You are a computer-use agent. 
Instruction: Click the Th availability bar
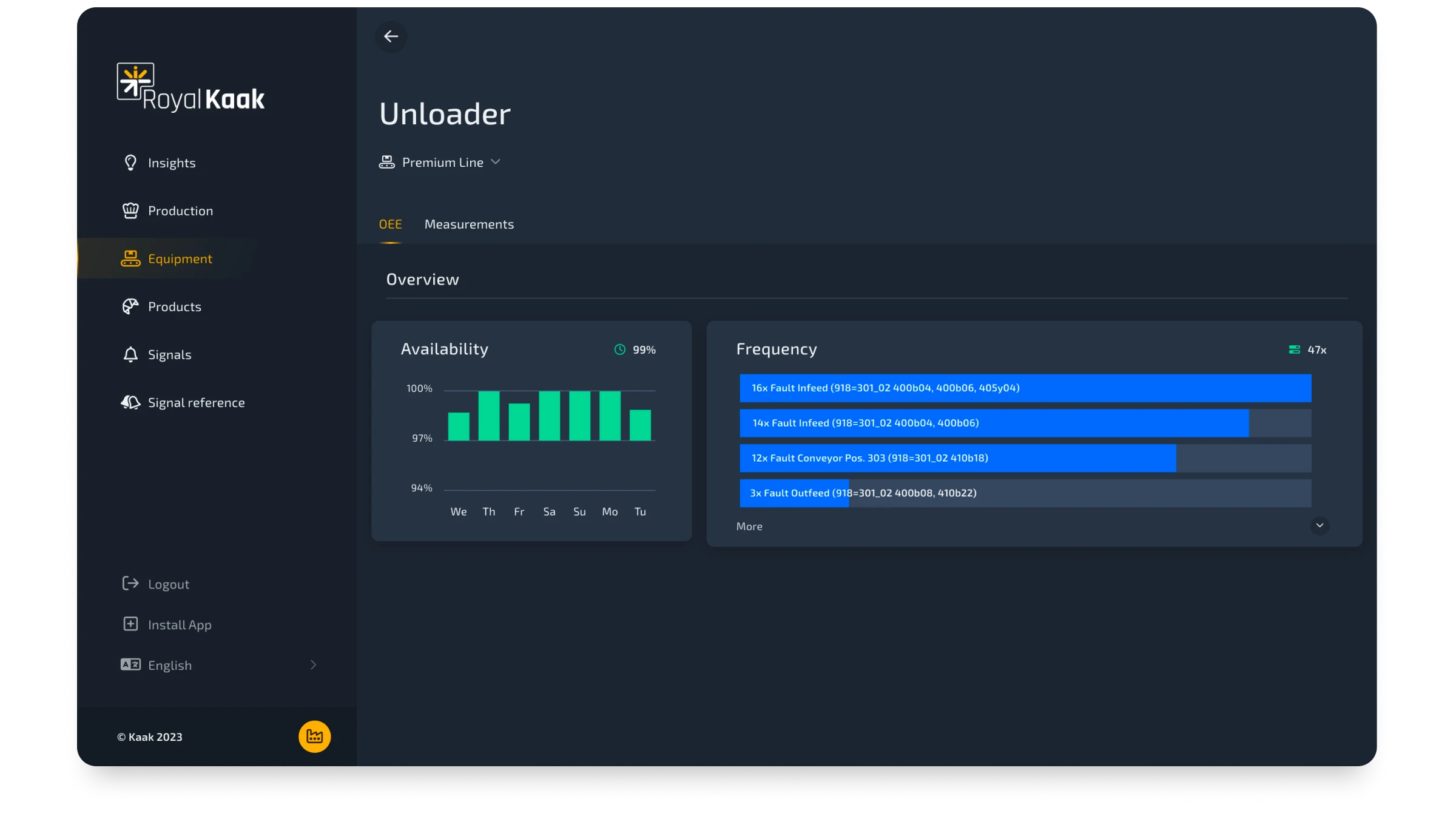click(489, 416)
